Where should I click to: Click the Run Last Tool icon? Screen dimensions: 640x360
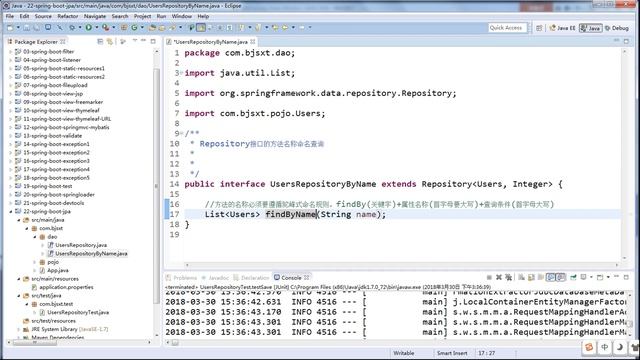[x=105, y=28]
